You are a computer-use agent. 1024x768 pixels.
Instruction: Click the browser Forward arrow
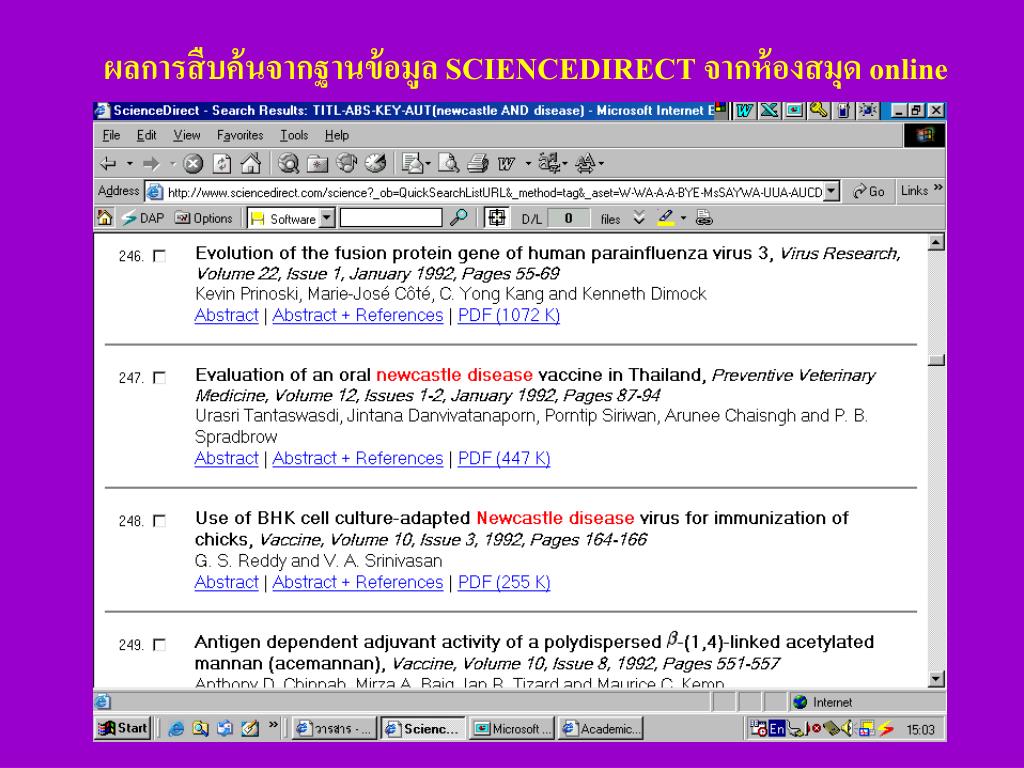click(151, 164)
